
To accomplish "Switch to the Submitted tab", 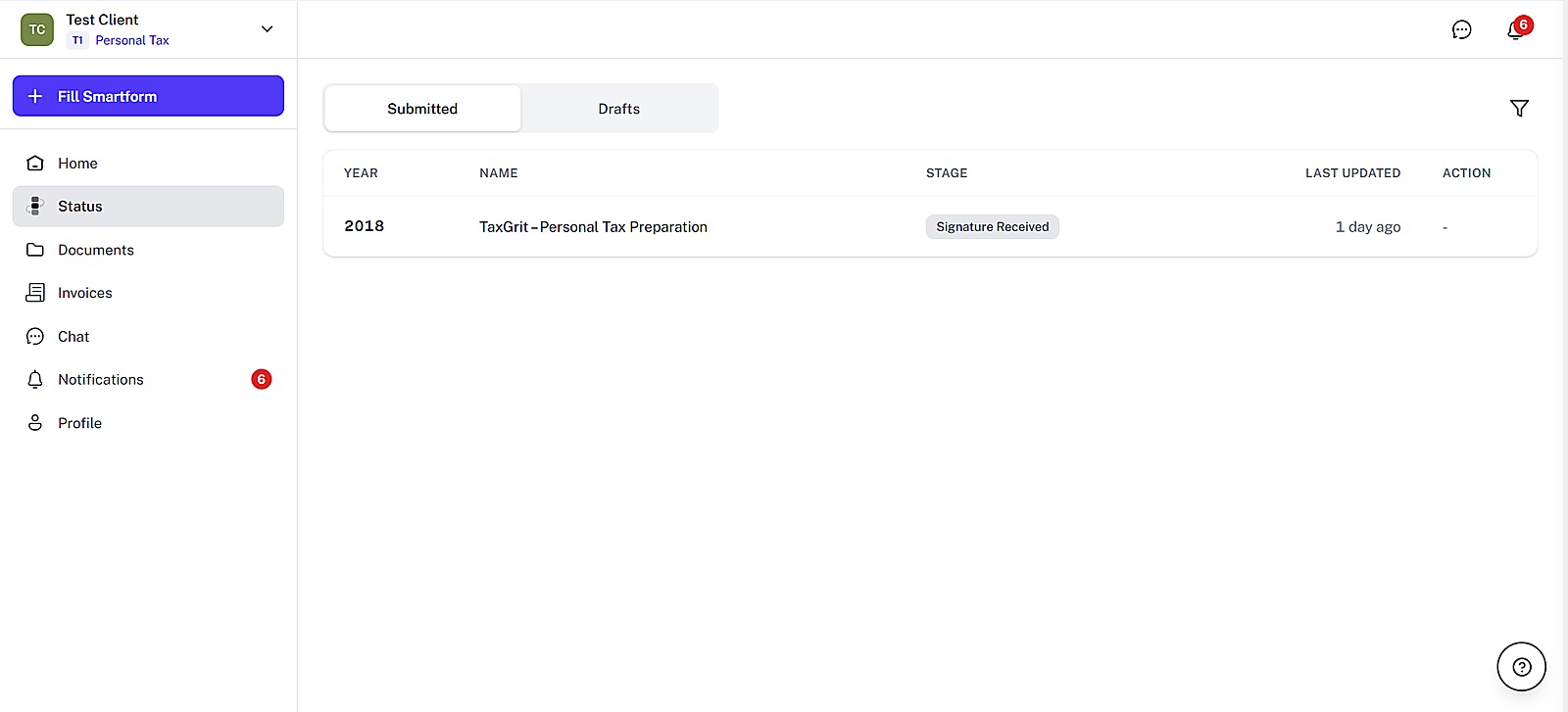I will pos(422,109).
